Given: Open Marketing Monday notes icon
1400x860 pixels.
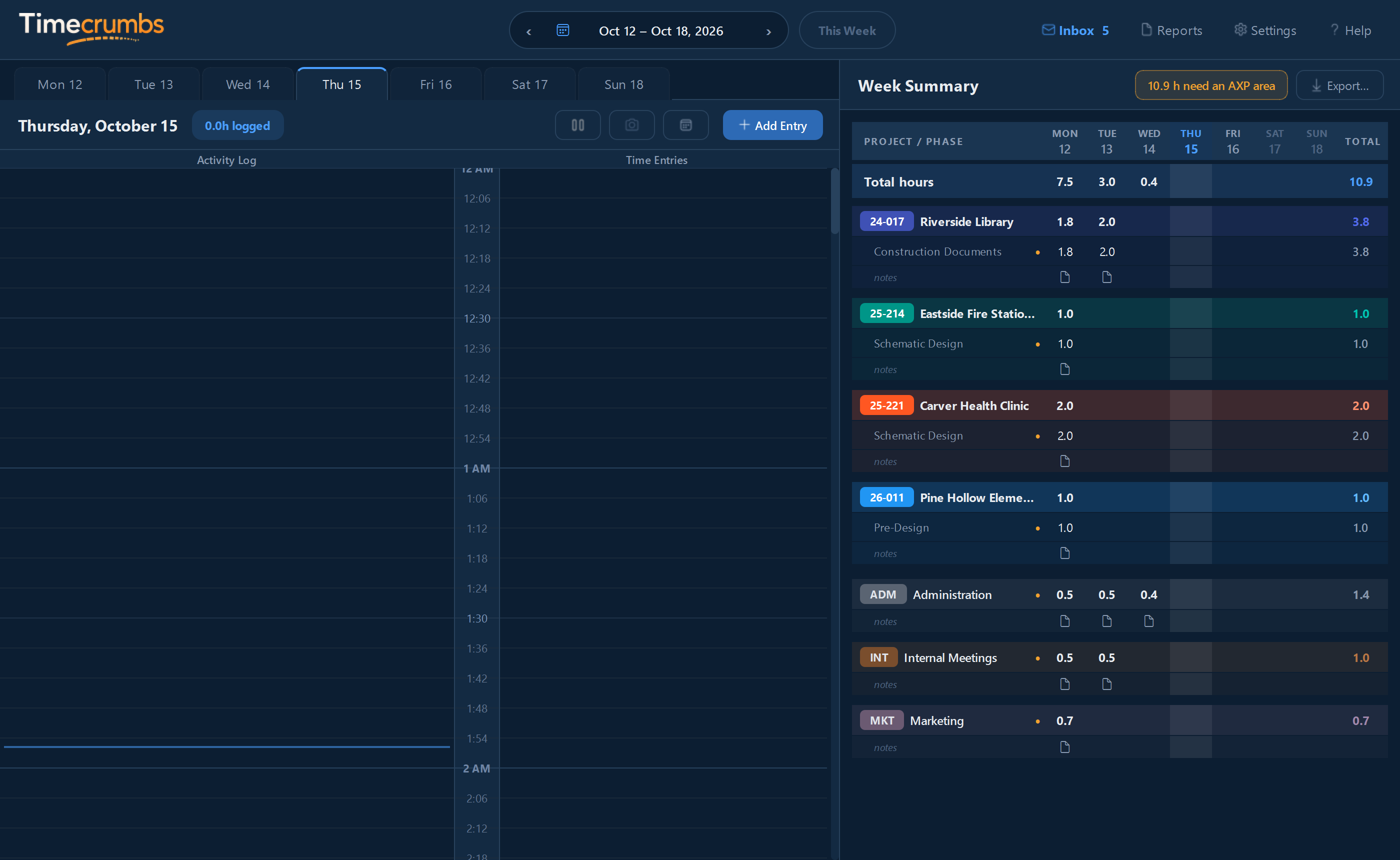Looking at the screenshot, I should tap(1064, 747).
